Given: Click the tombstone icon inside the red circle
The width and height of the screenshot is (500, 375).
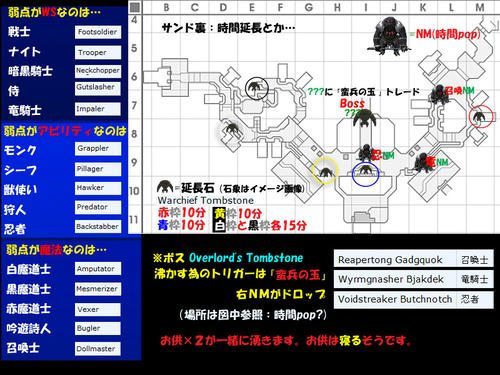Looking at the screenshot, I should click(480, 116).
